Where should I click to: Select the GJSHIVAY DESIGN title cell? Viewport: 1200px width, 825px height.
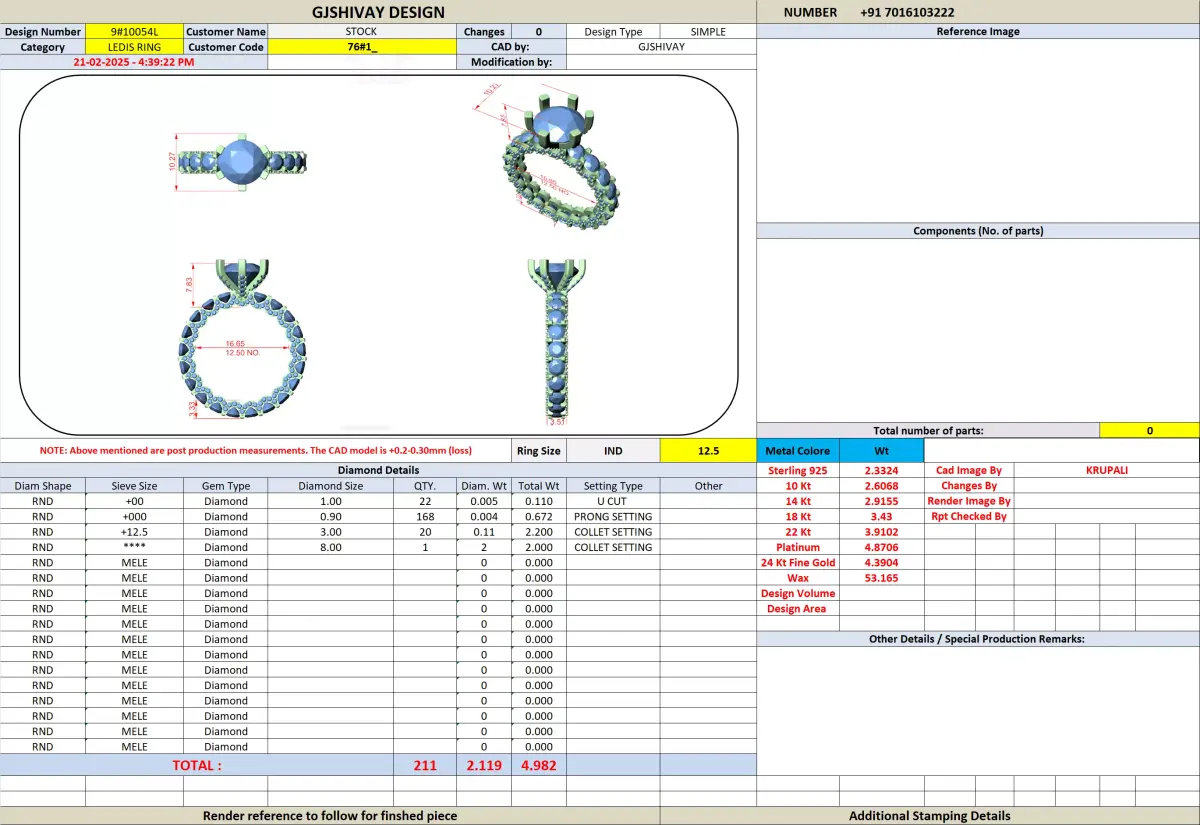[378, 12]
